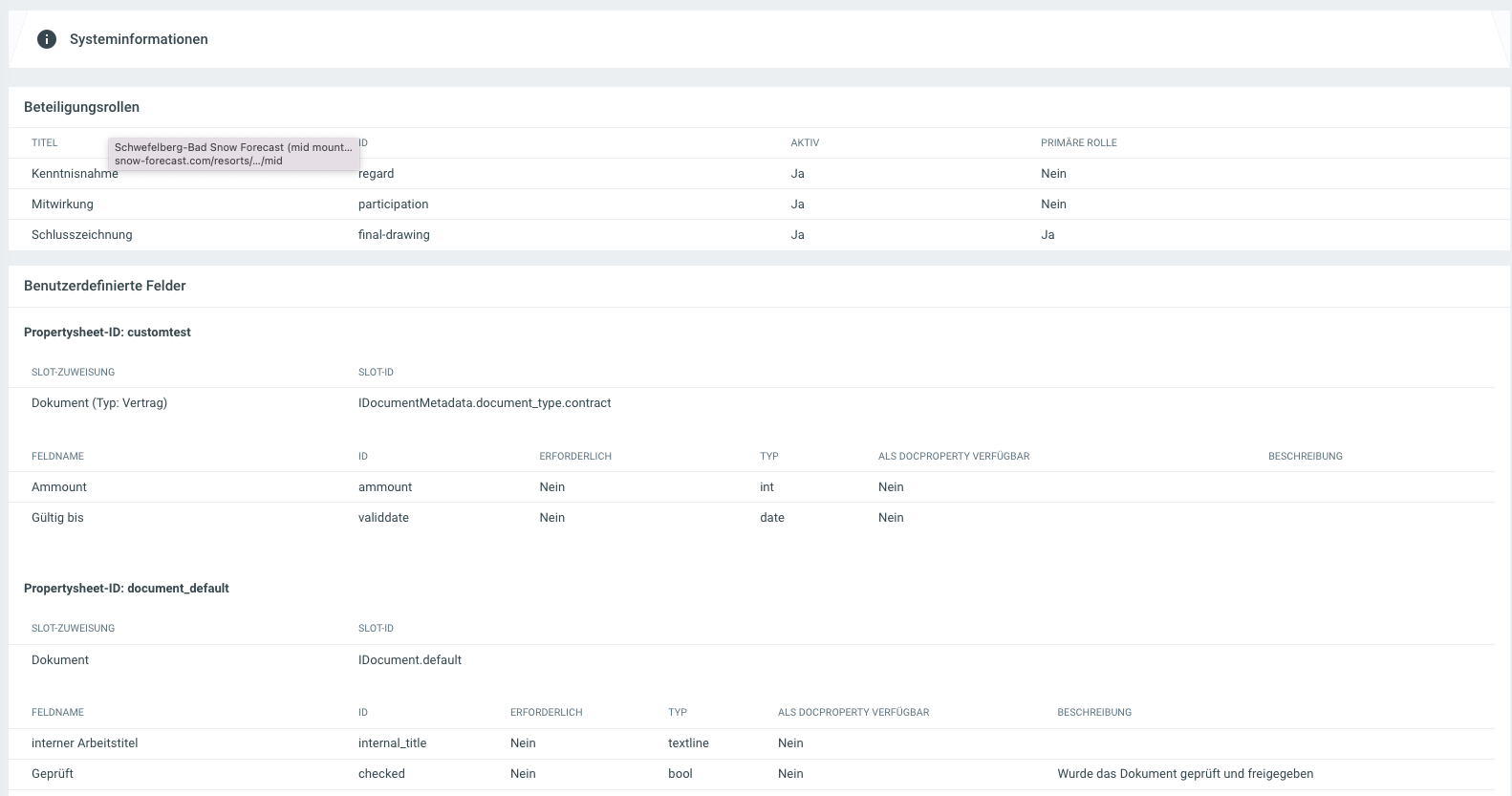The height and width of the screenshot is (796, 1512).
Task: Click the final-drawing ID cell
Action: coord(394,235)
